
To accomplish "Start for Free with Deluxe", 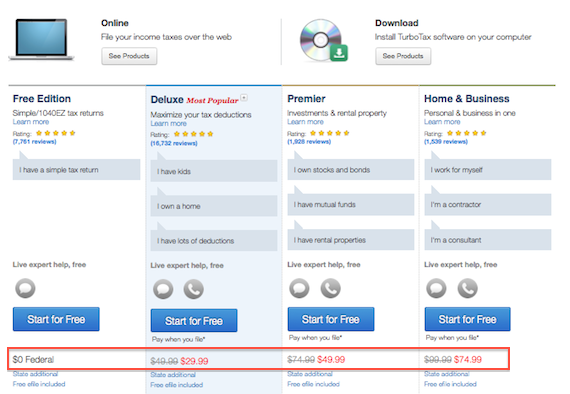I will tap(194, 321).
